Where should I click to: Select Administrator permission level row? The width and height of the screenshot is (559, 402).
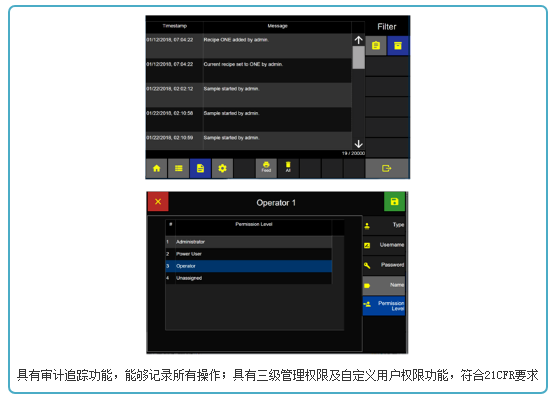click(248, 242)
